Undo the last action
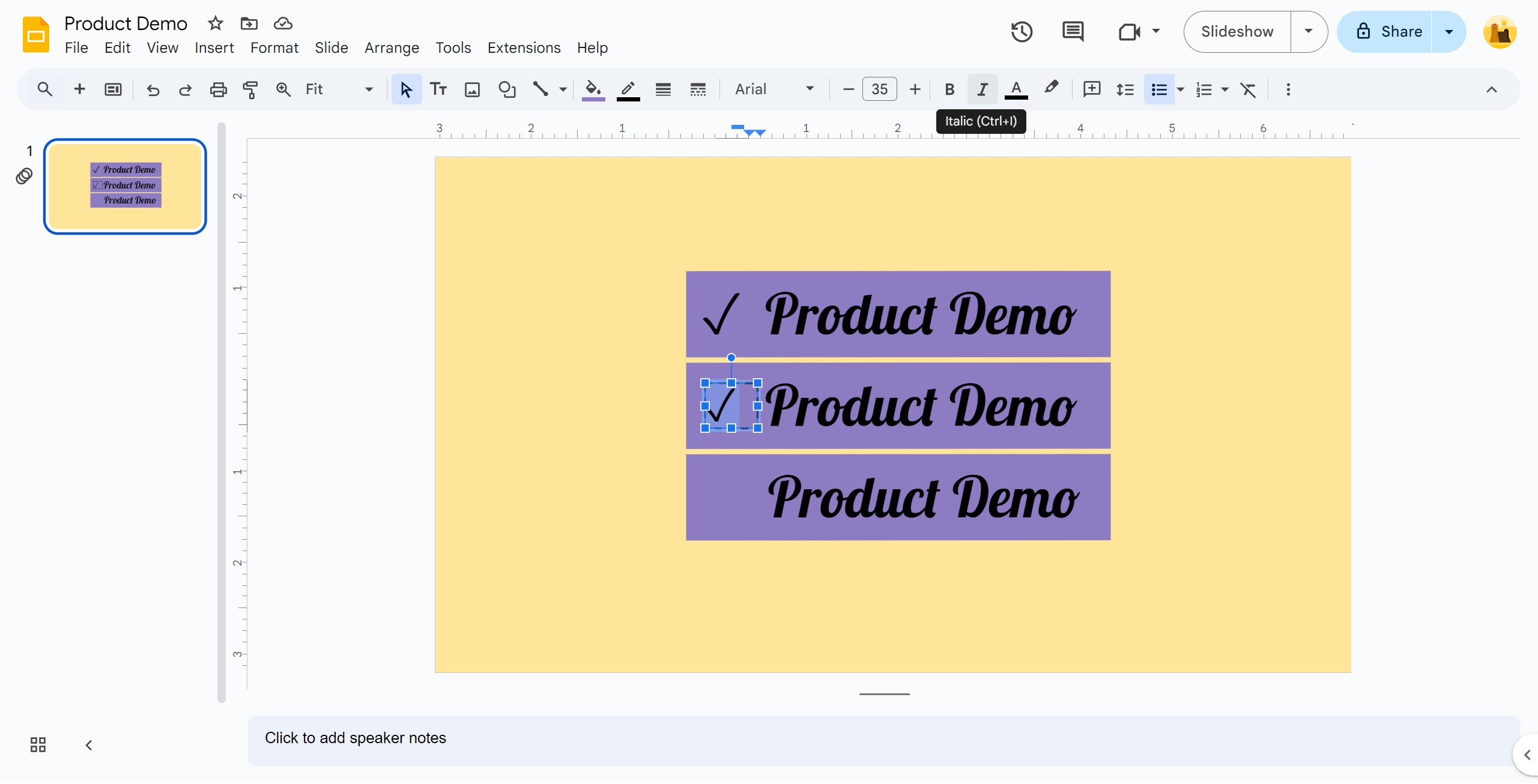Viewport: 1538px width, 784px height. point(153,89)
